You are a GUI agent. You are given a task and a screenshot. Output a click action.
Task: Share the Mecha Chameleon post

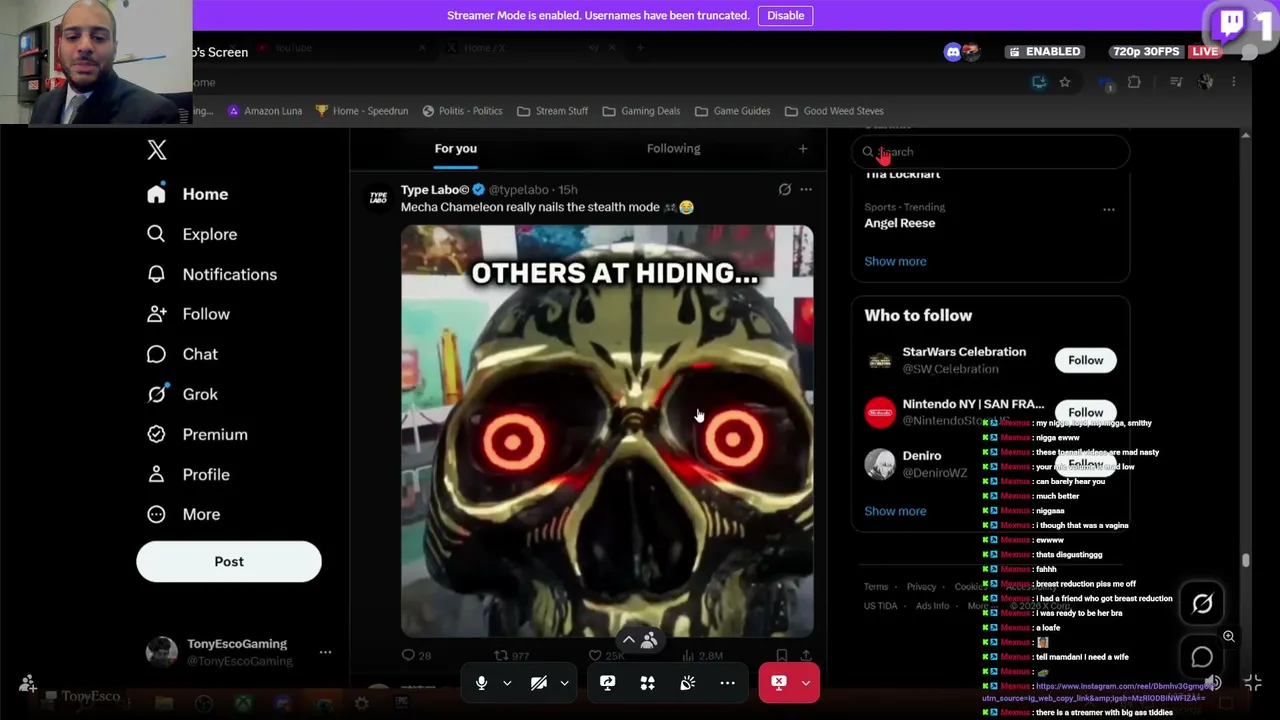(x=806, y=655)
